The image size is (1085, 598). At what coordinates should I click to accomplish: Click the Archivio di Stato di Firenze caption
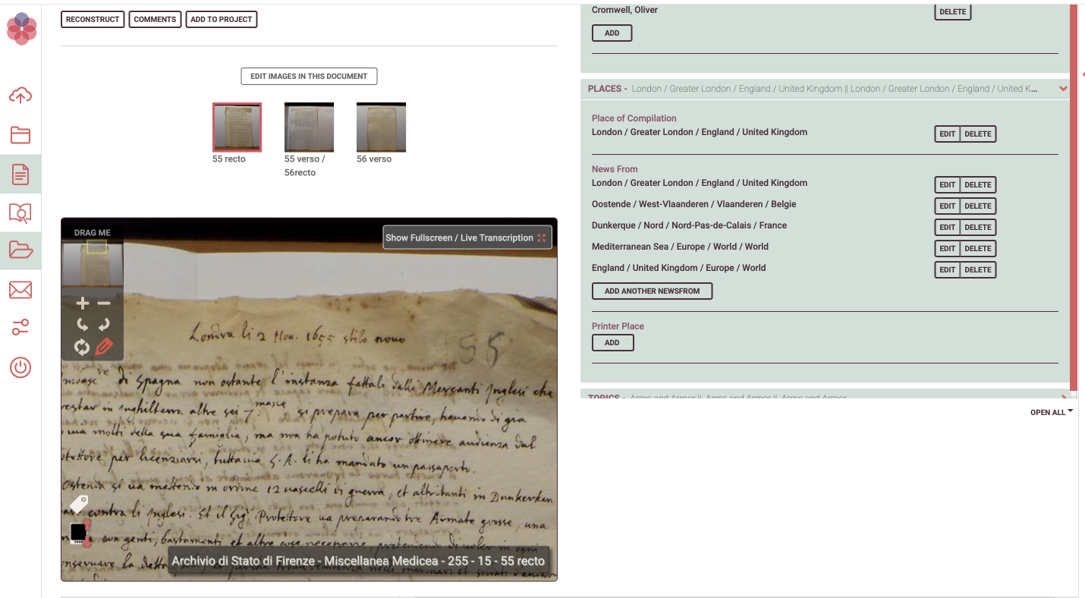click(358, 561)
